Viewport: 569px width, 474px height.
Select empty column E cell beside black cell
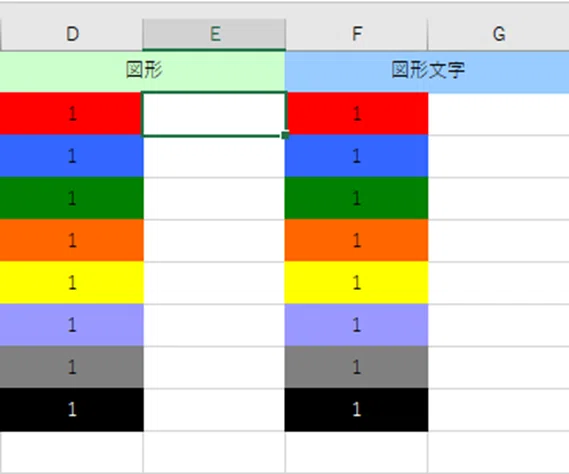[x=214, y=409]
